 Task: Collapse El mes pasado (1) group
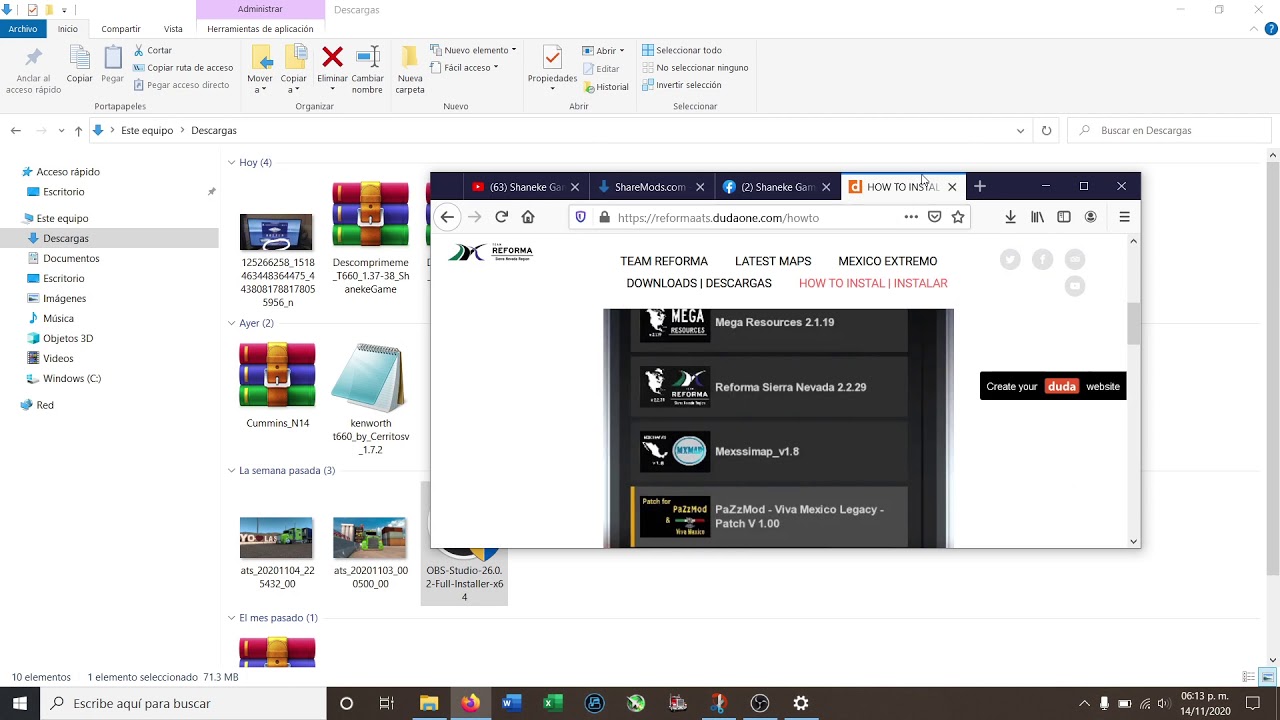tap(231, 618)
